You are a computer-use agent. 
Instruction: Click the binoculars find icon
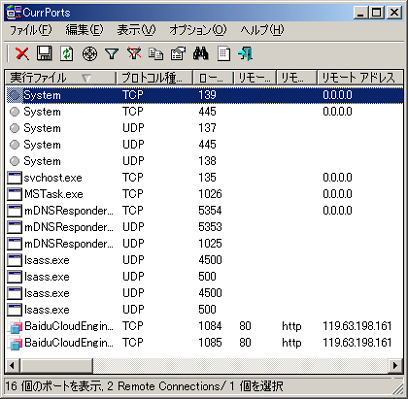coord(201,53)
